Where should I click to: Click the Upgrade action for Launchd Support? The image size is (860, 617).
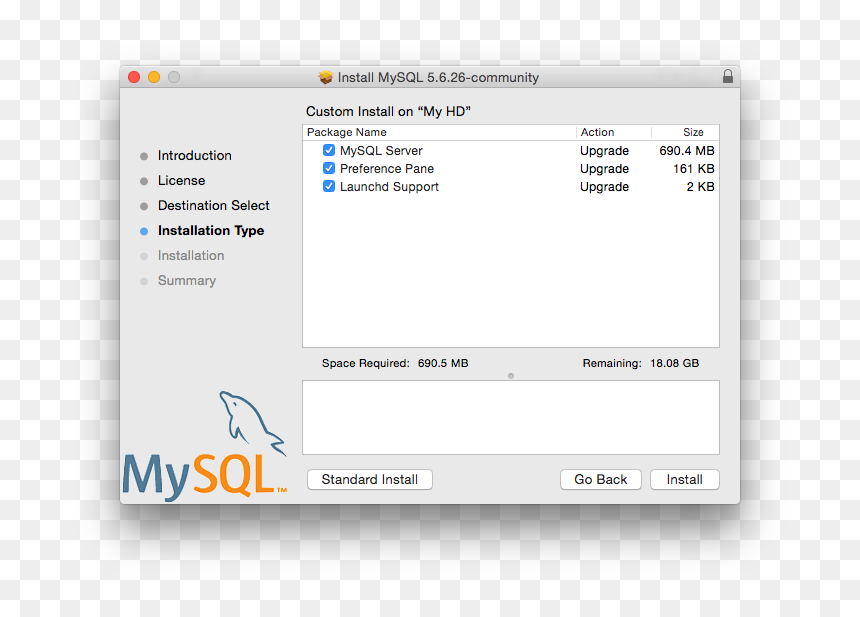click(604, 186)
